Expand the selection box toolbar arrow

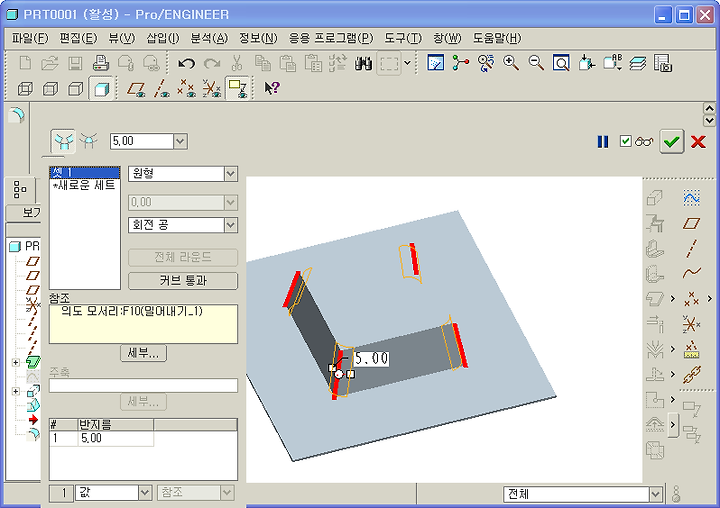(407, 63)
